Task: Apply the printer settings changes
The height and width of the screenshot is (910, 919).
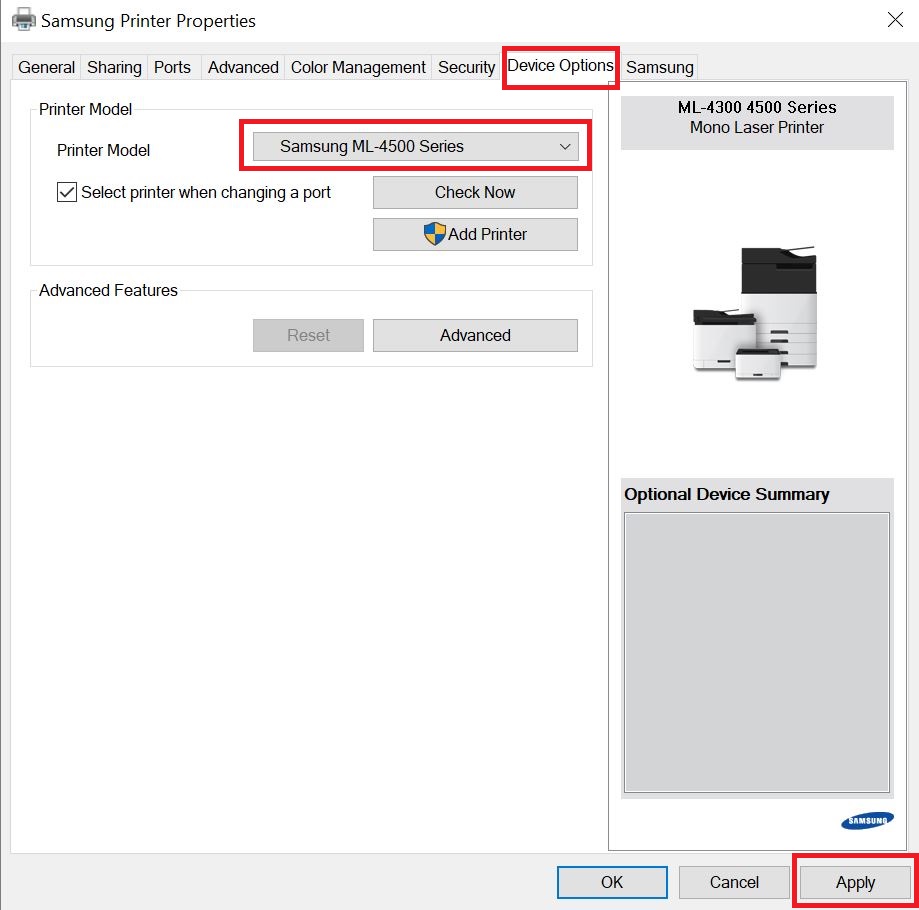Action: [855, 882]
